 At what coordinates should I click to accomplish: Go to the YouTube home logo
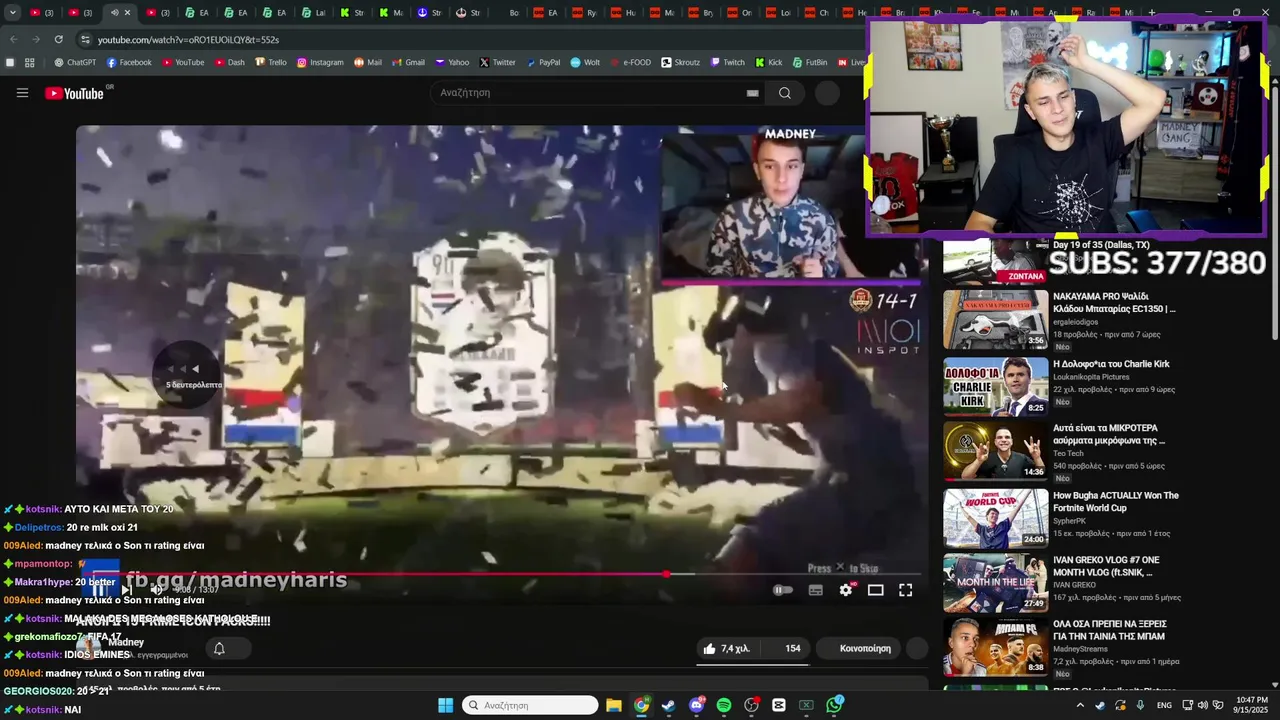click(75, 93)
